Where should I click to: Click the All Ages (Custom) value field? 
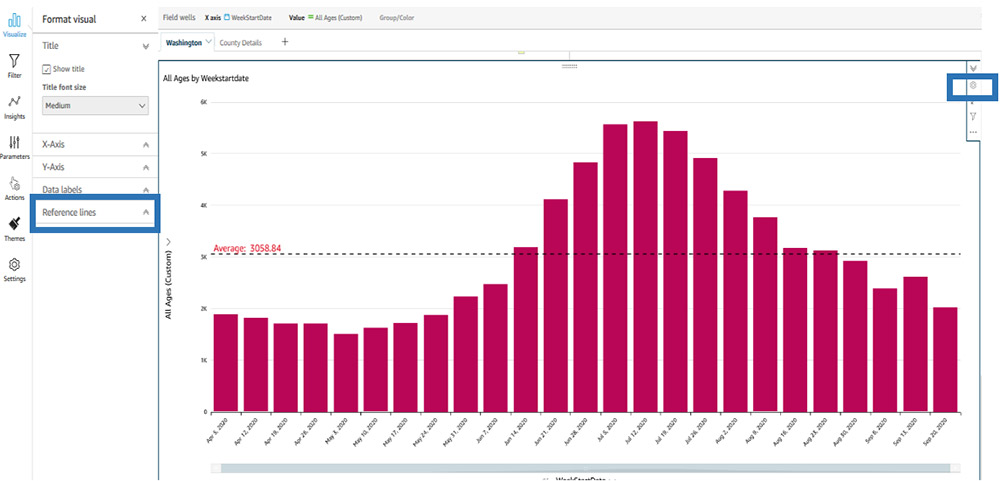tap(339, 18)
